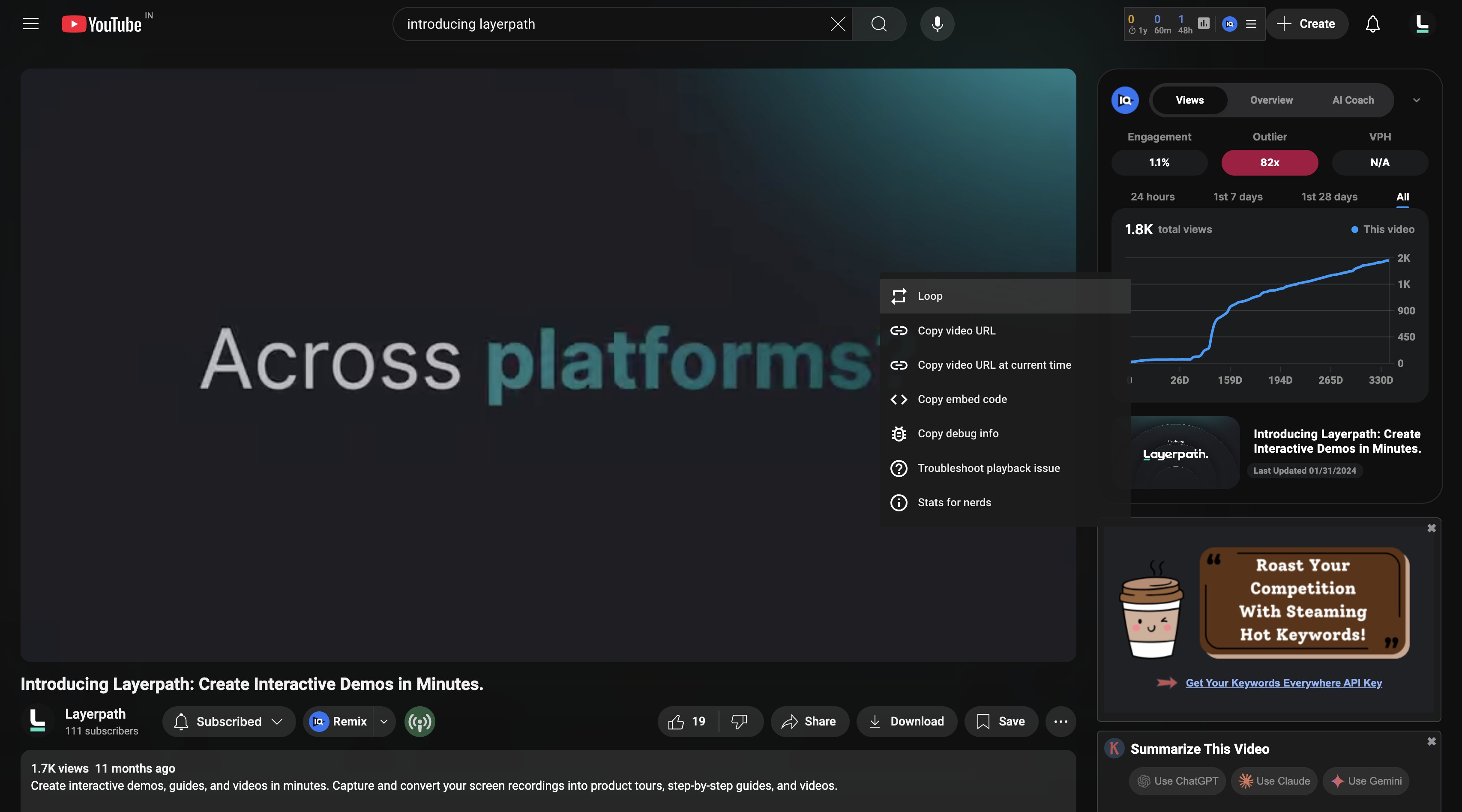Click the vidIQ Remix button
The image size is (1462, 812).
[x=338, y=721]
